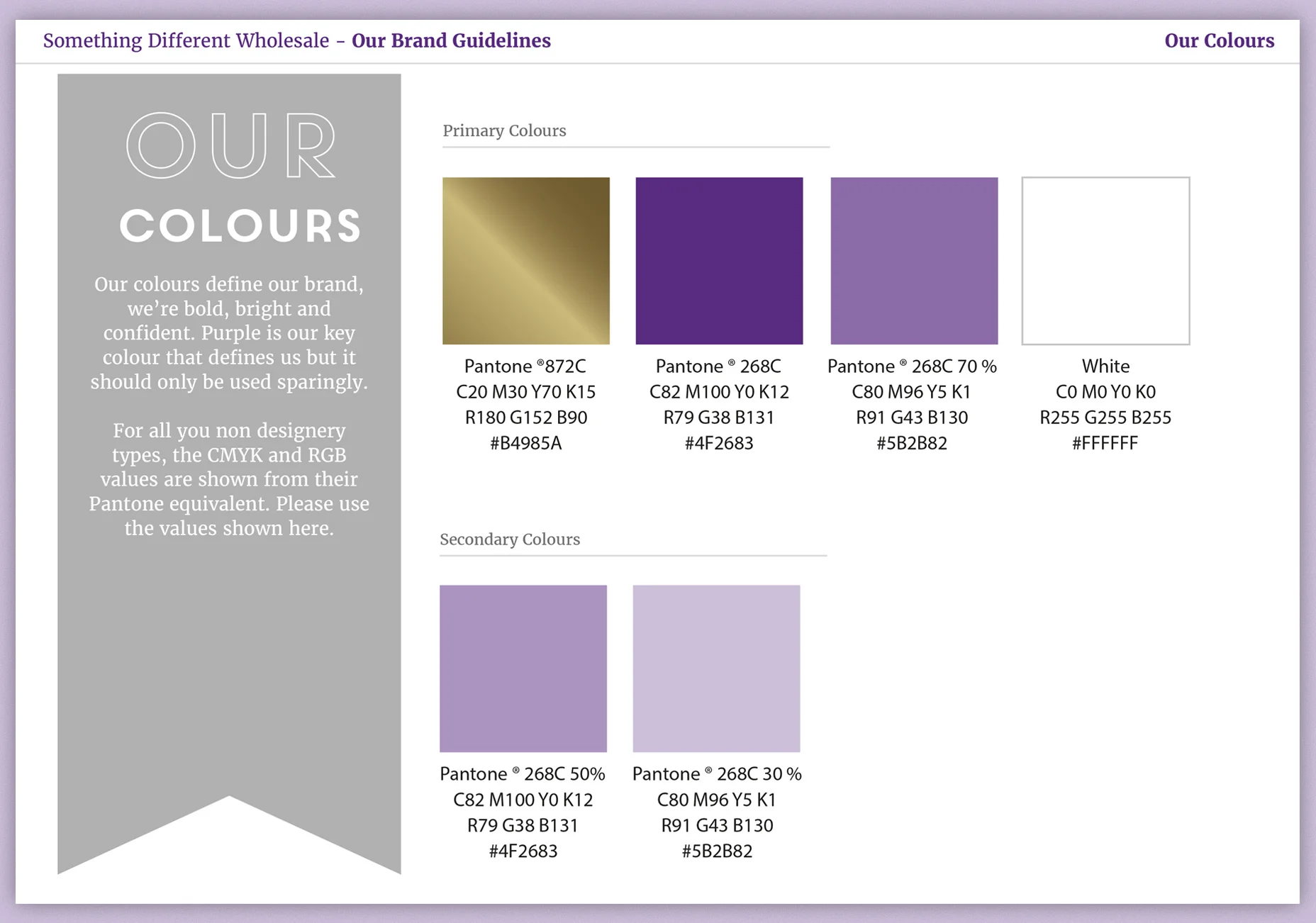Click "C80 M96 Y5 K1" under 268C 30%
The image size is (1316, 923).
tap(717, 800)
